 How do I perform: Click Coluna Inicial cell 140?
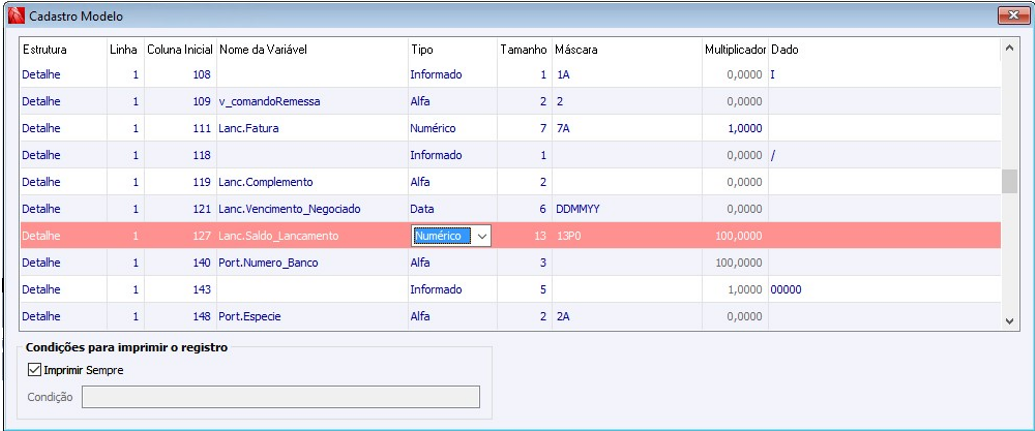click(x=180, y=263)
